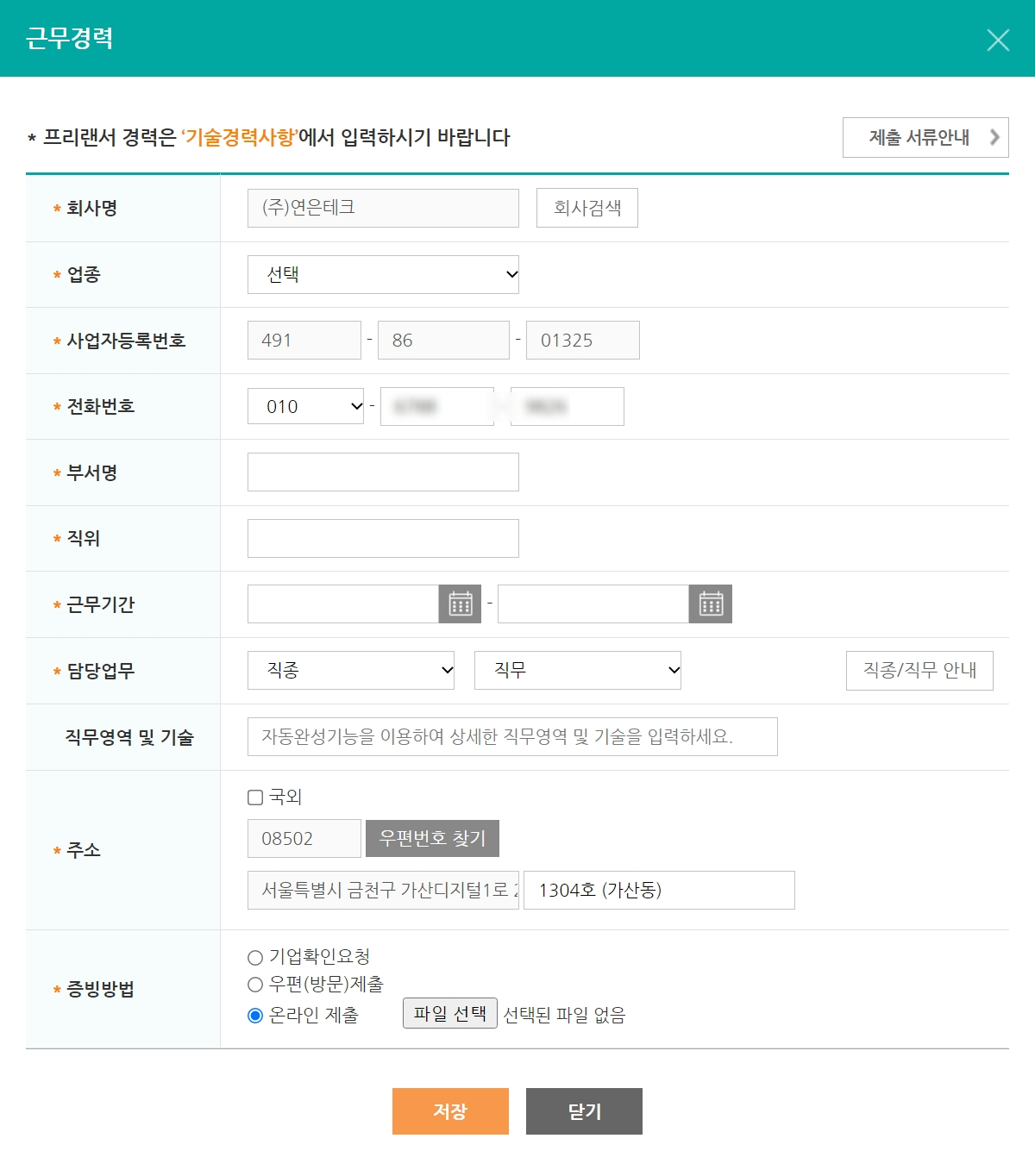Viewport: 1035px width, 1176px height.
Task: Click the 회사검색 button
Action: [587, 208]
